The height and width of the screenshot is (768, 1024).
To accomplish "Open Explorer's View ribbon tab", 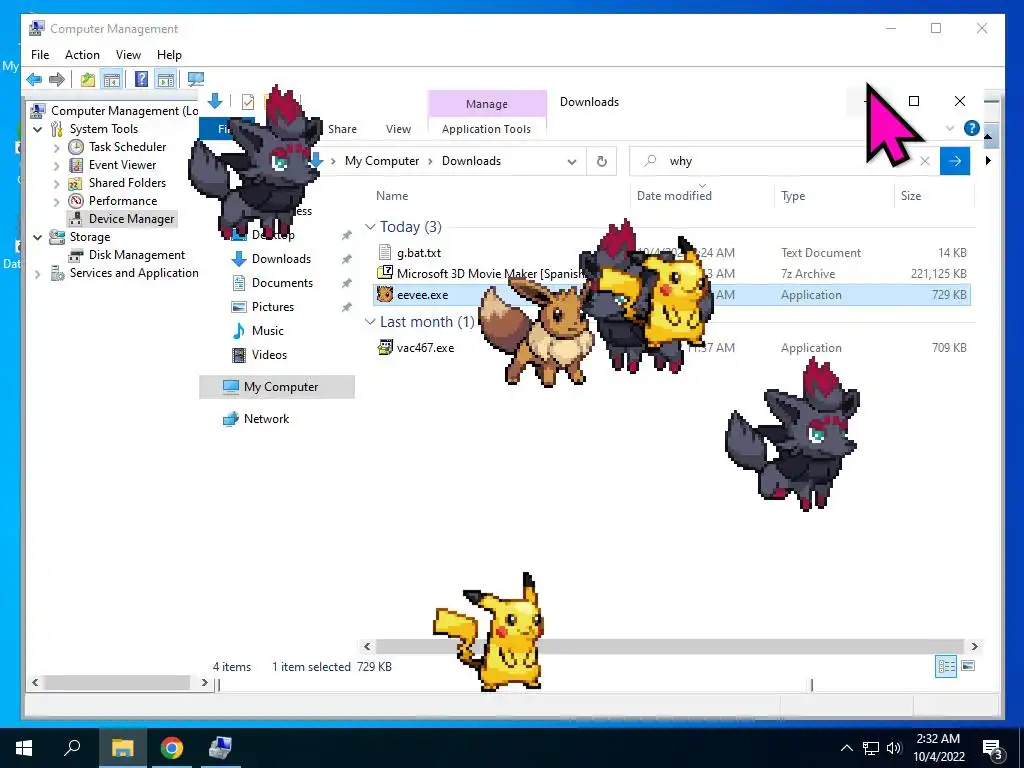I will (398, 129).
